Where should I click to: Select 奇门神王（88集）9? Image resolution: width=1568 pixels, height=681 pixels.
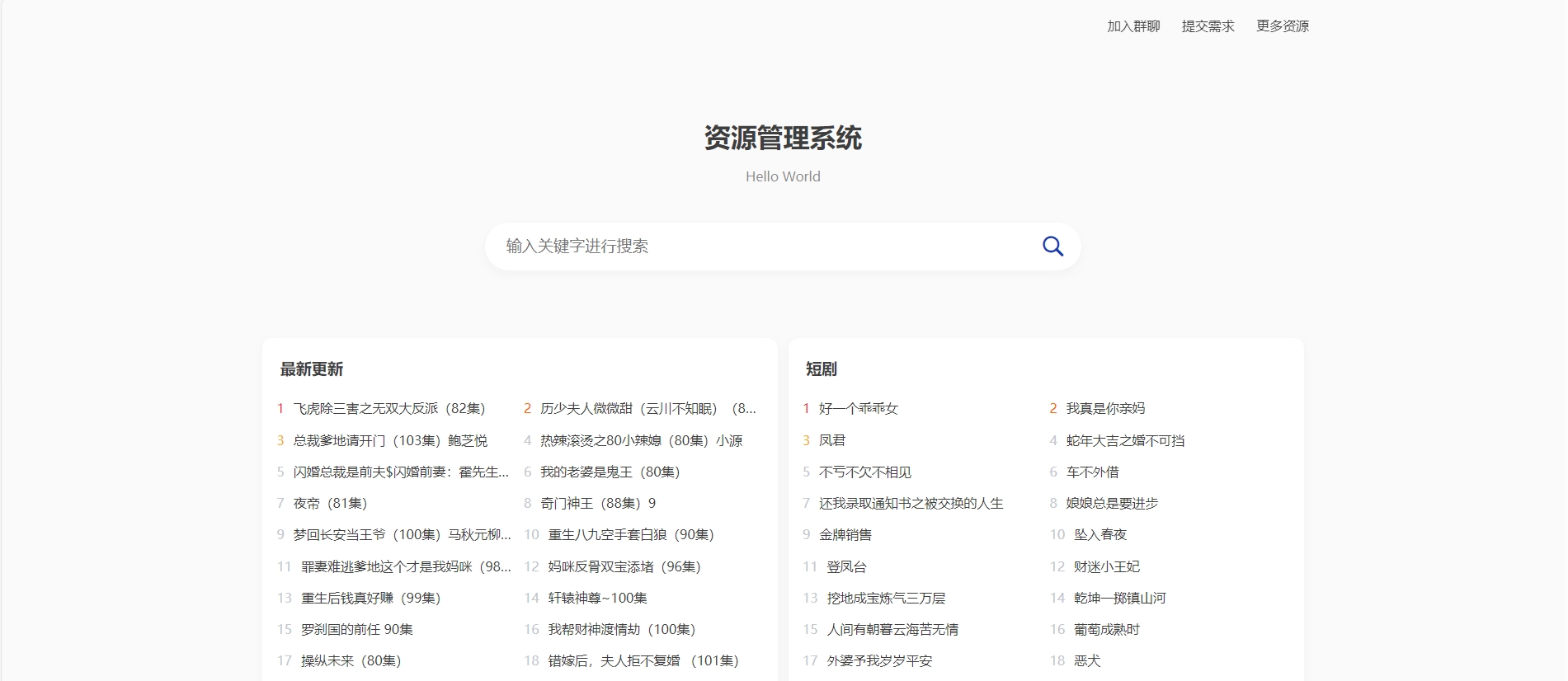pos(598,503)
